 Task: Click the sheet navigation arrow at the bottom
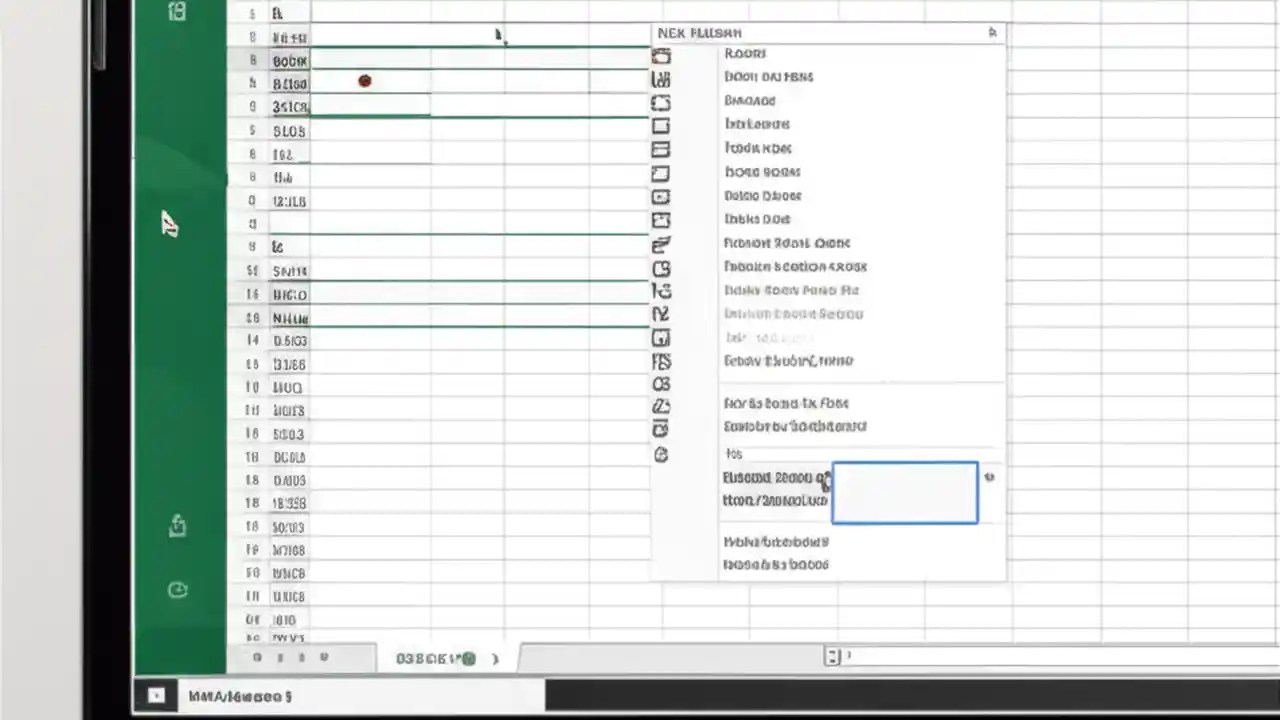point(494,658)
